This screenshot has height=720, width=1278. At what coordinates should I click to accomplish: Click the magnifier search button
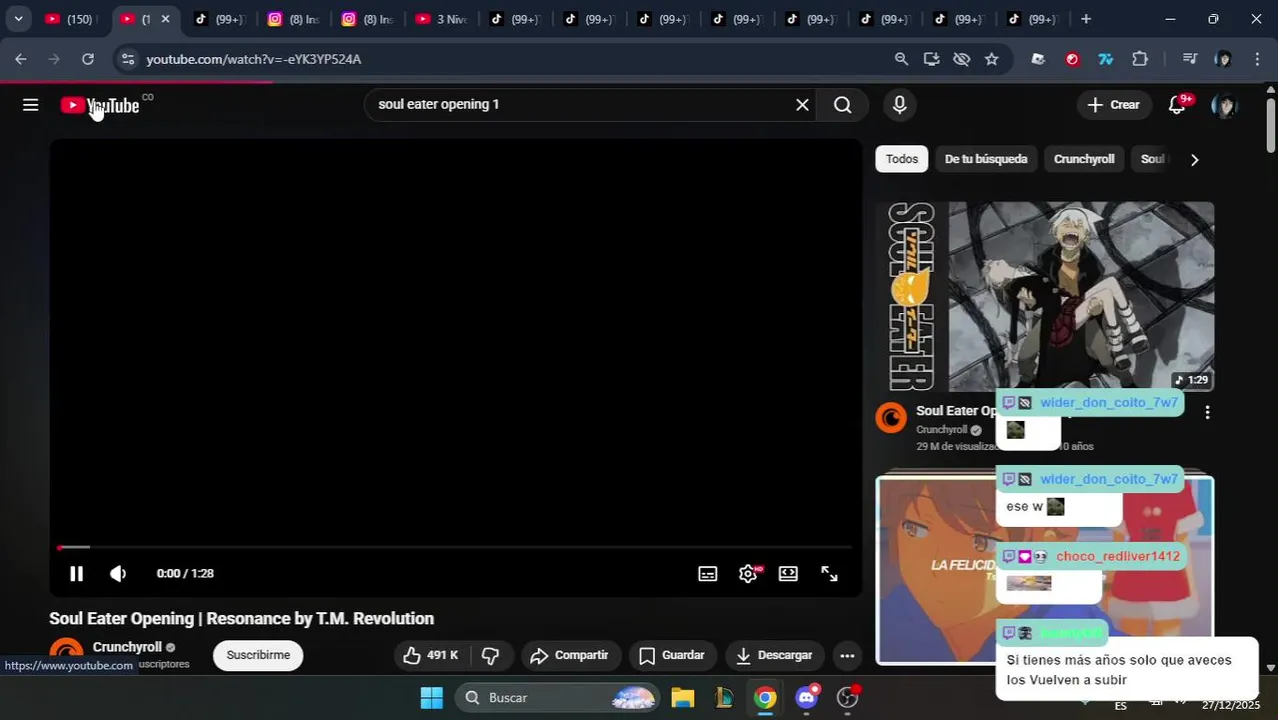(x=843, y=105)
